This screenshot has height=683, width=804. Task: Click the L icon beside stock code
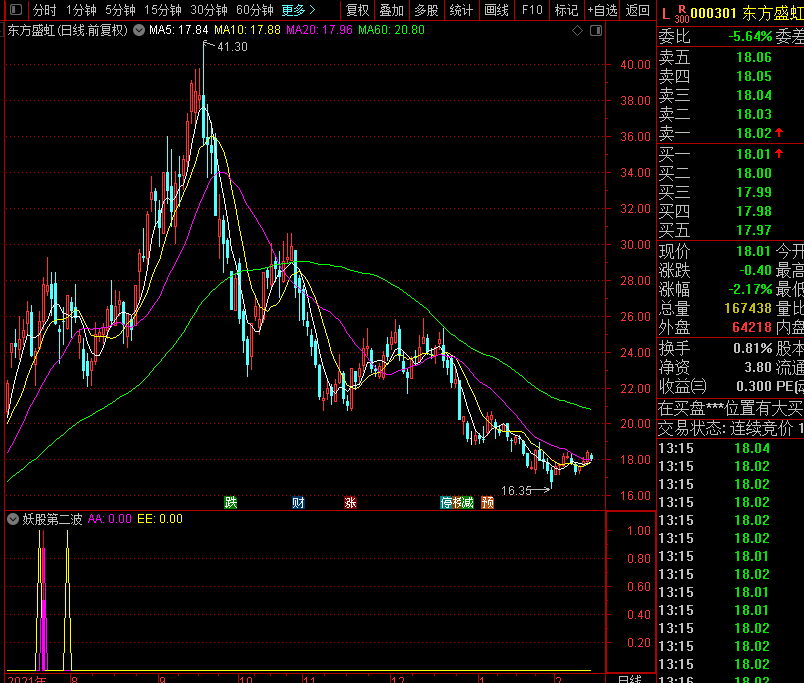pyautogui.click(x=667, y=12)
